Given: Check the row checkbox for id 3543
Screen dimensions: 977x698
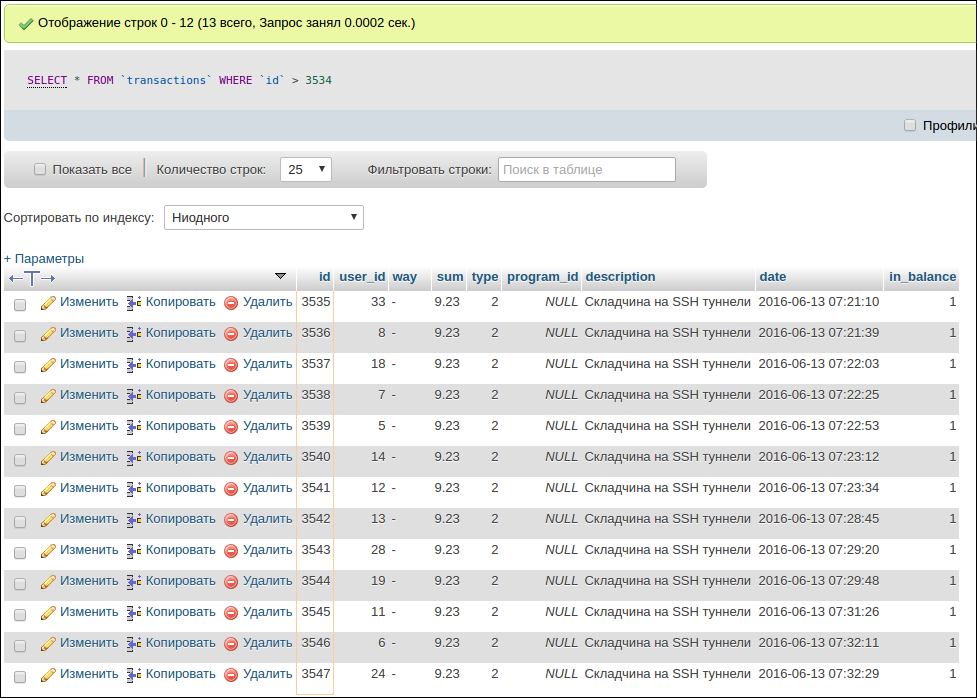Looking at the screenshot, I should (20, 553).
